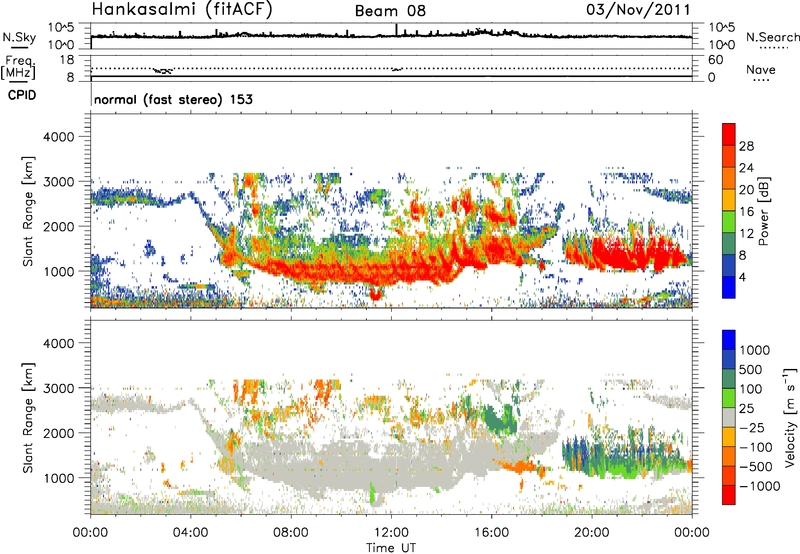
Task: Click the -25 value on Velocity colorbar
Action: pos(752,427)
